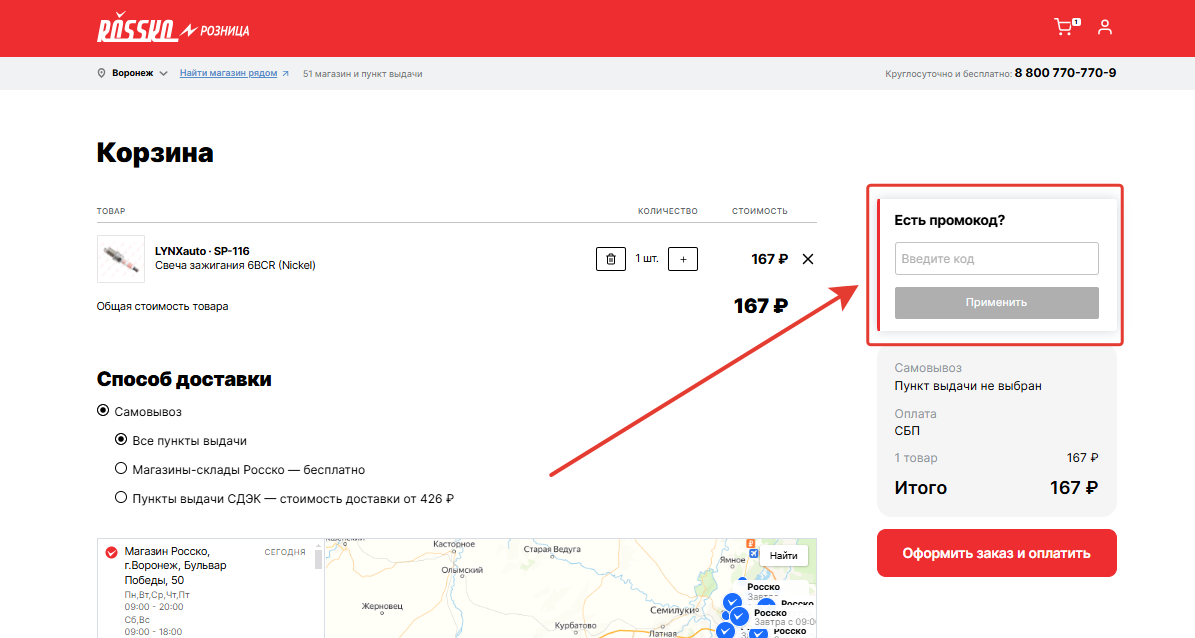This screenshot has height=638, width=1195.
Task: Click the Есть промокод? heading
Action: (x=950, y=220)
